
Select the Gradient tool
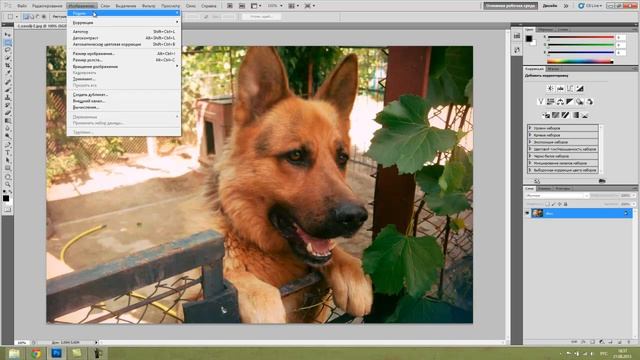(x=7, y=121)
